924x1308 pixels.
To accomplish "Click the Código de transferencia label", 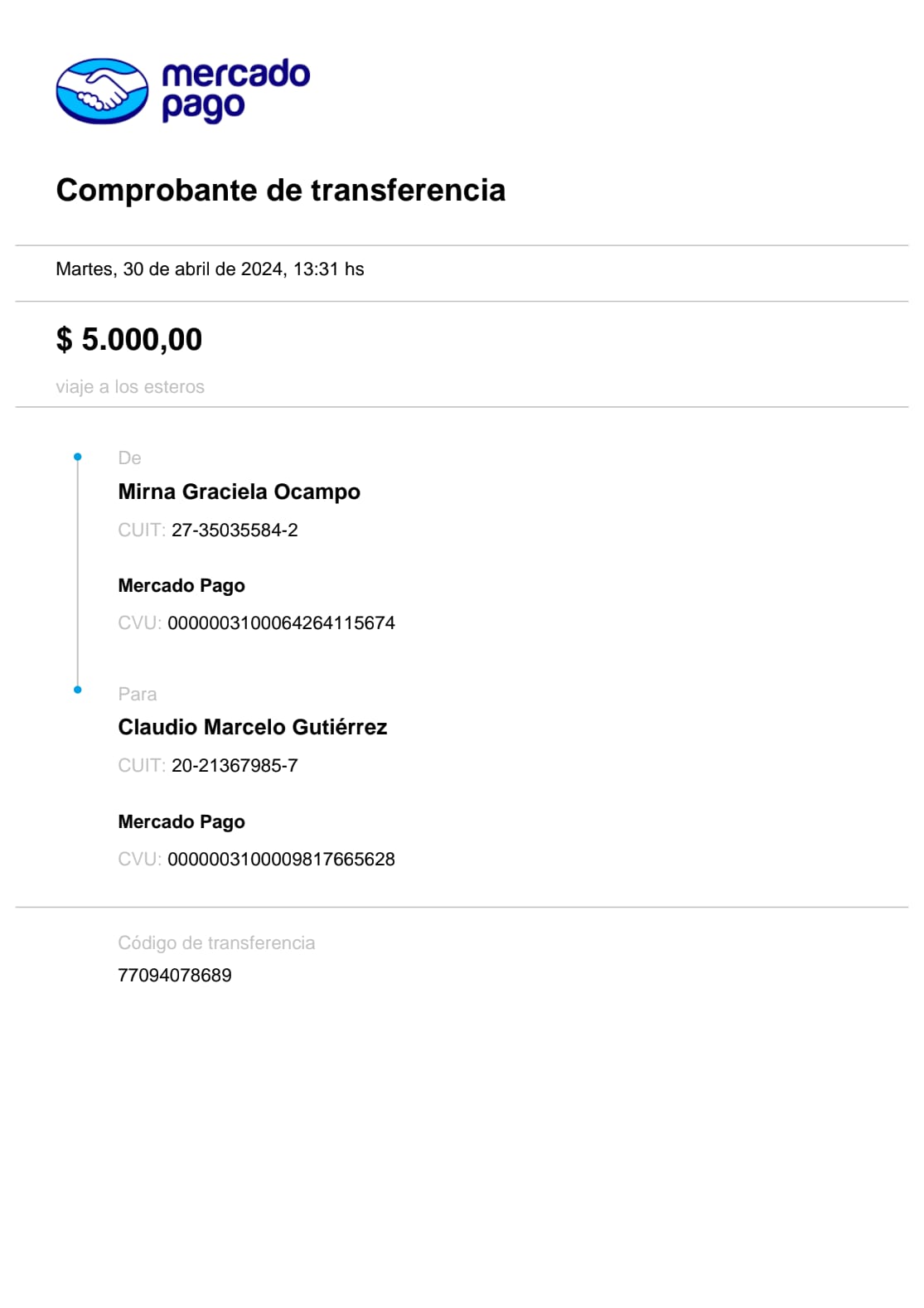I will [216, 943].
